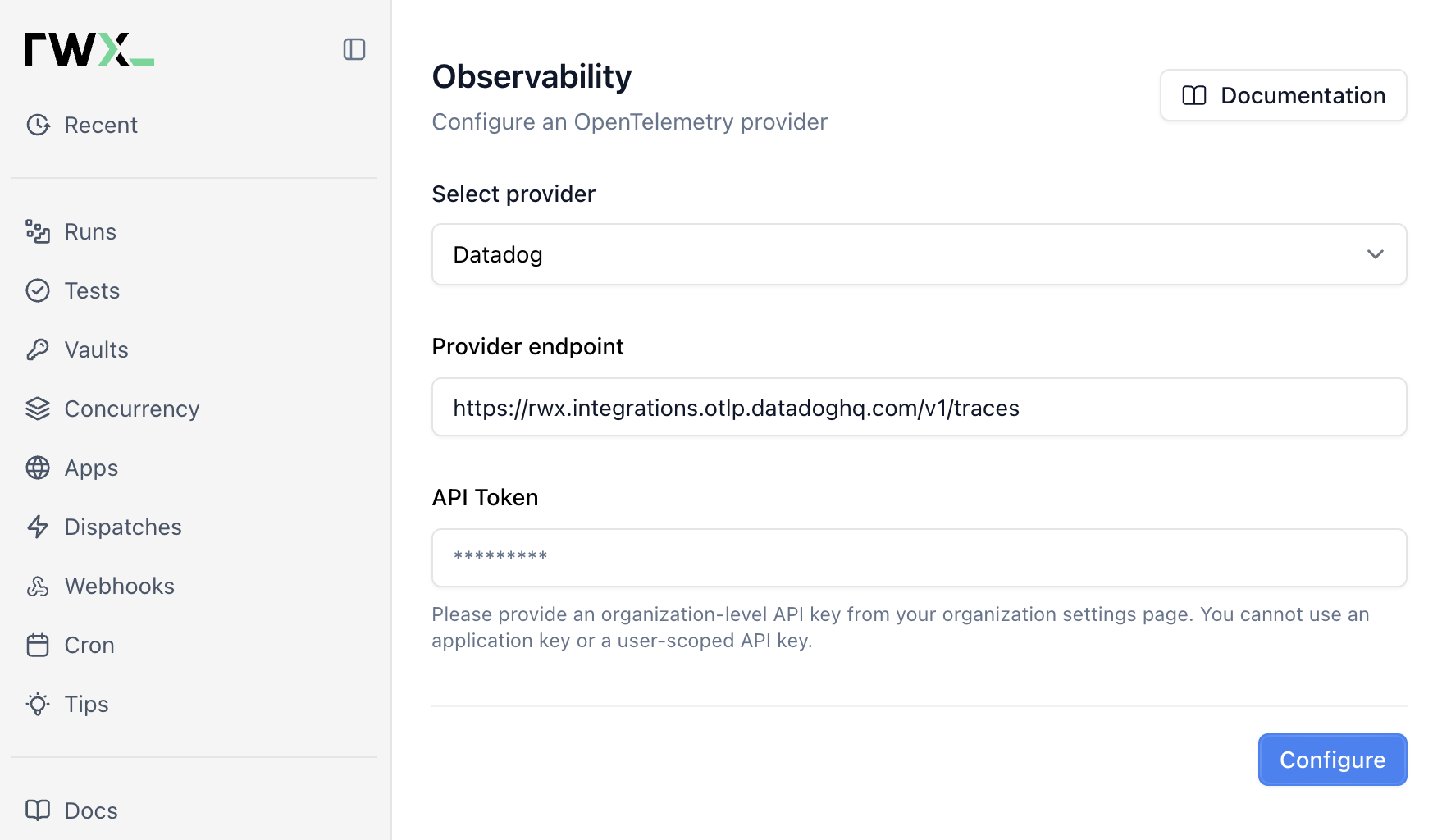Screen dimensions: 1442x840
Task: Expand provider list via chevron arrow
Action: [x=1376, y=254]
